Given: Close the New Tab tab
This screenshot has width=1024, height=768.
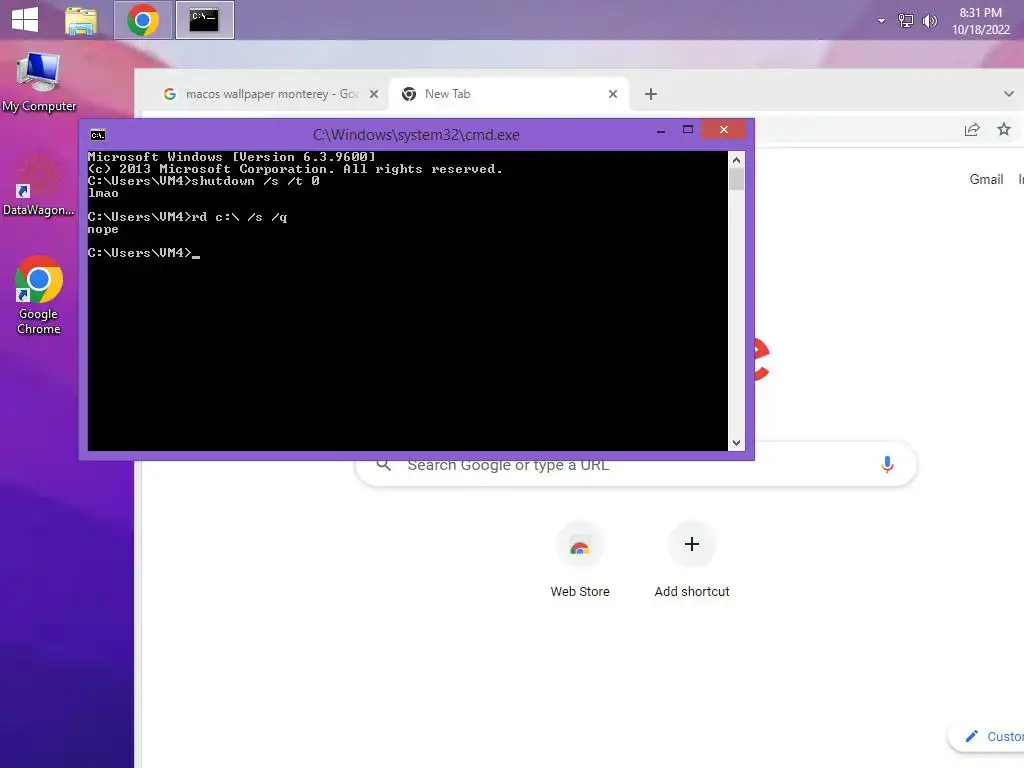Looking at the screenshot, I should point(613,94).
